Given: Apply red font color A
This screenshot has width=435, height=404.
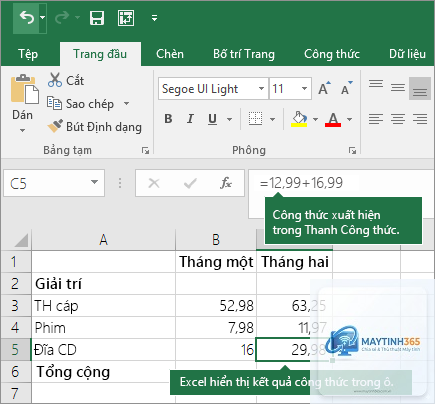Looking at the screenshot, I should click(x=333, y=119).
